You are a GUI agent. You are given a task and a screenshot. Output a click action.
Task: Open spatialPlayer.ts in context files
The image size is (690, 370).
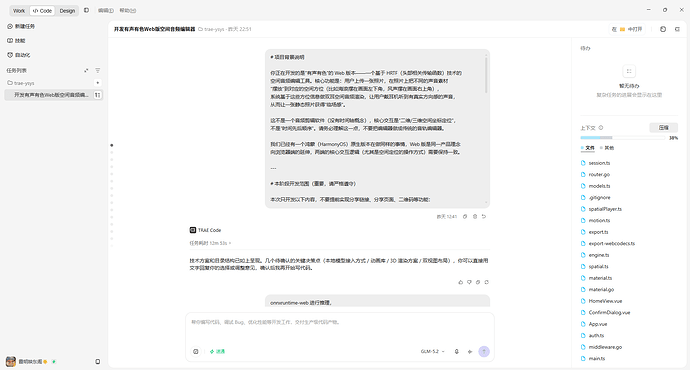click(x=605, y=209)
